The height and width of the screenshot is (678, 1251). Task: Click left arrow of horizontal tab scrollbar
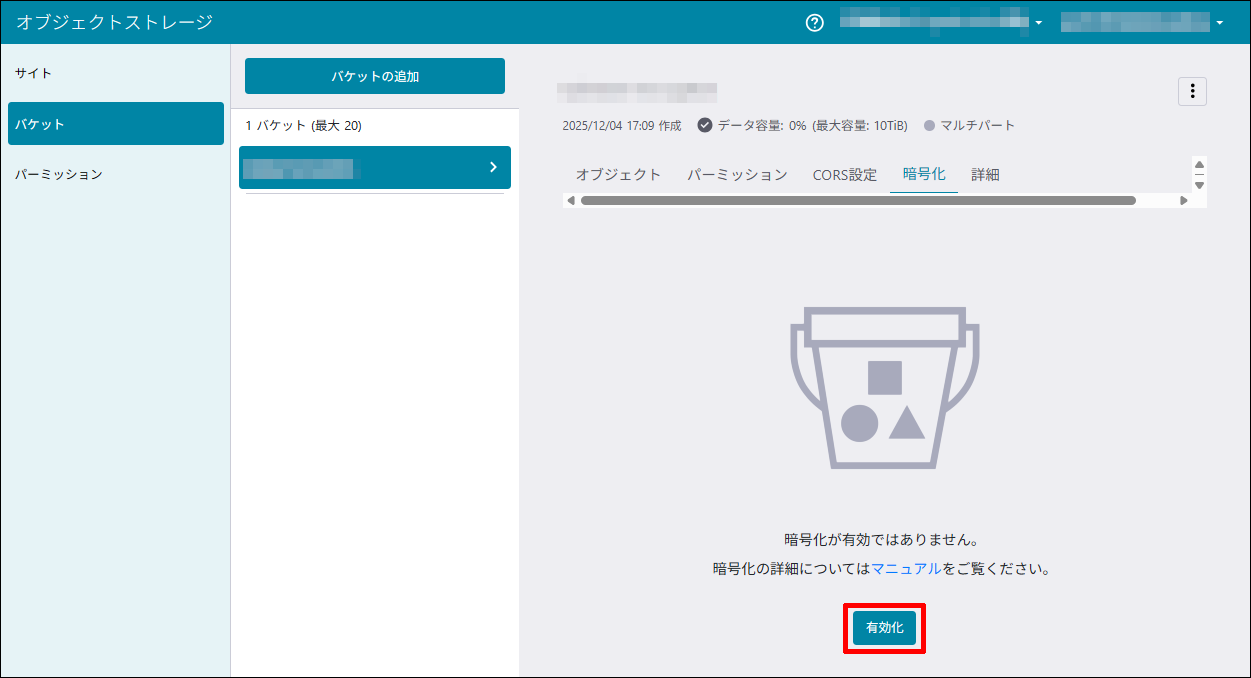pos(571,200)
